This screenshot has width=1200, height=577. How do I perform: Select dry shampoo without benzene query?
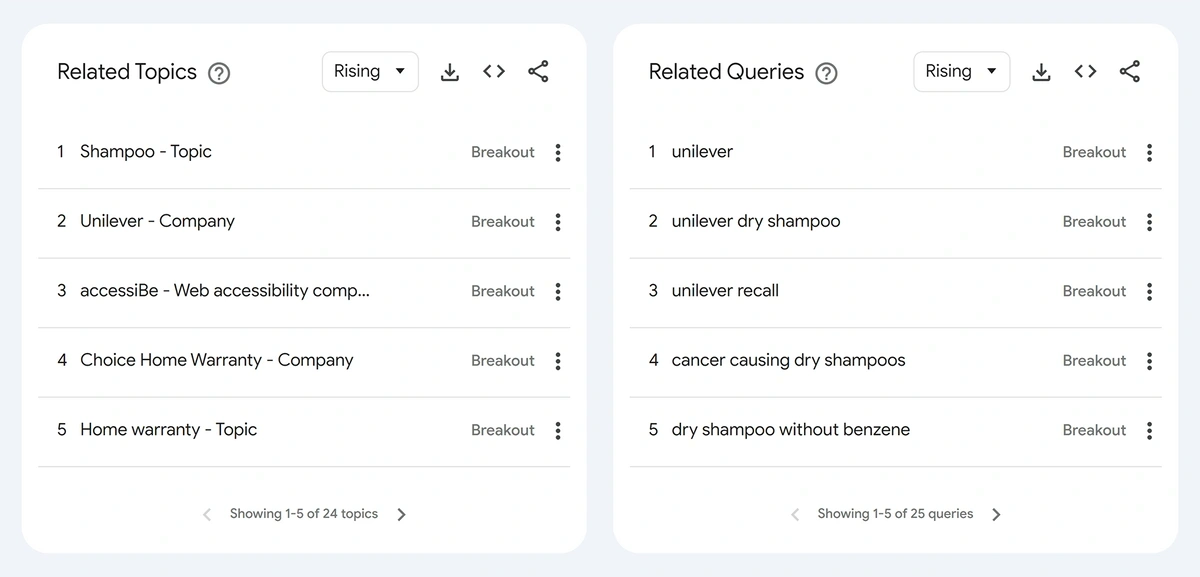[x=790, y=430]
